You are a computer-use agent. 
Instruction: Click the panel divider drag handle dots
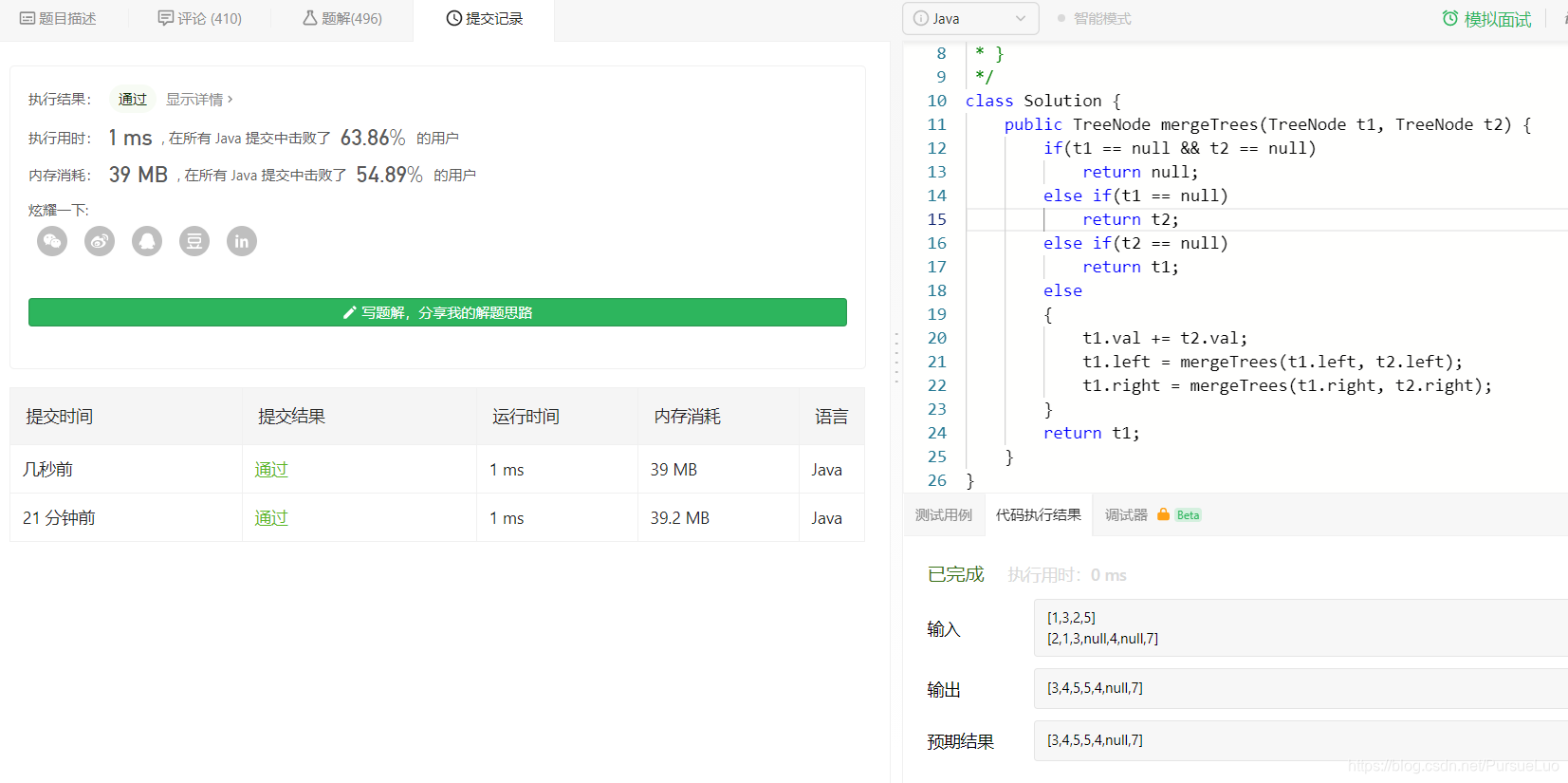tap(896, 358)
